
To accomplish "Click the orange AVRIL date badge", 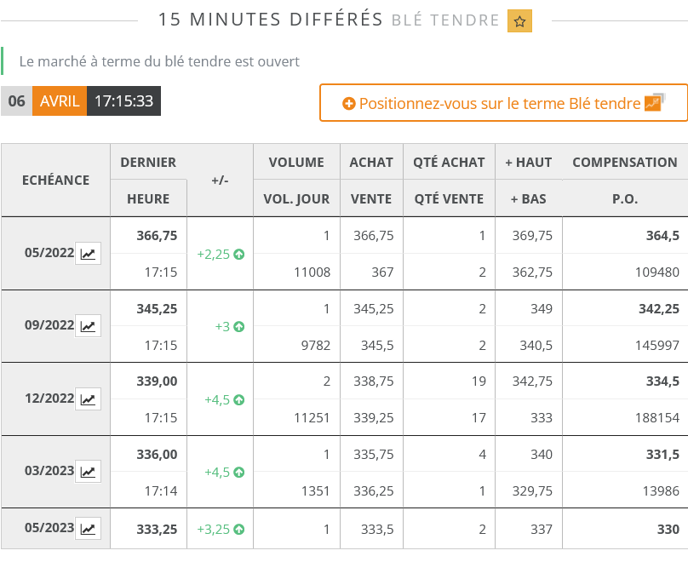I will 60,101.
